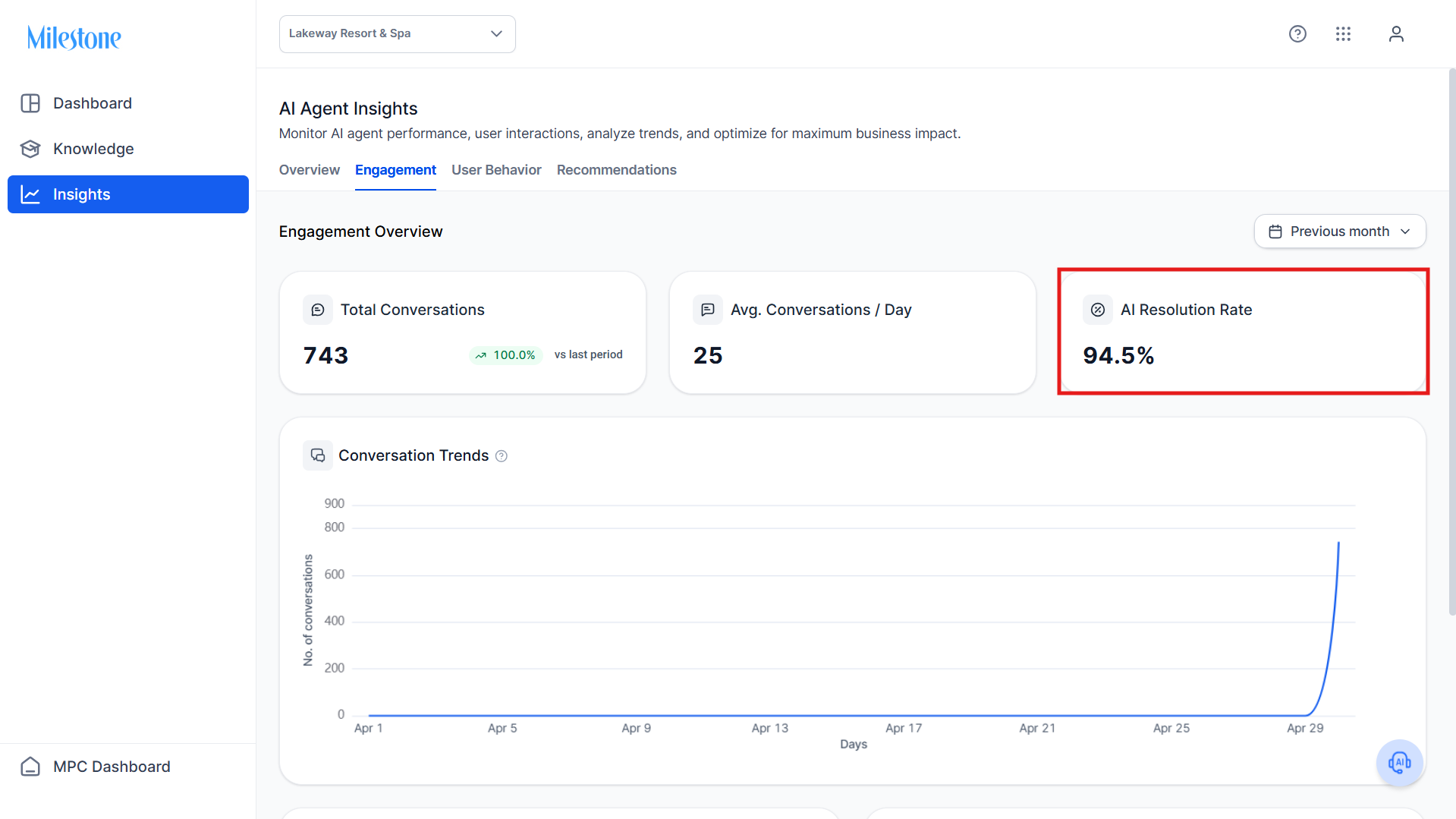Click the AI chat assistant floating icon
1456x819 pixels.
[1399, 762]
